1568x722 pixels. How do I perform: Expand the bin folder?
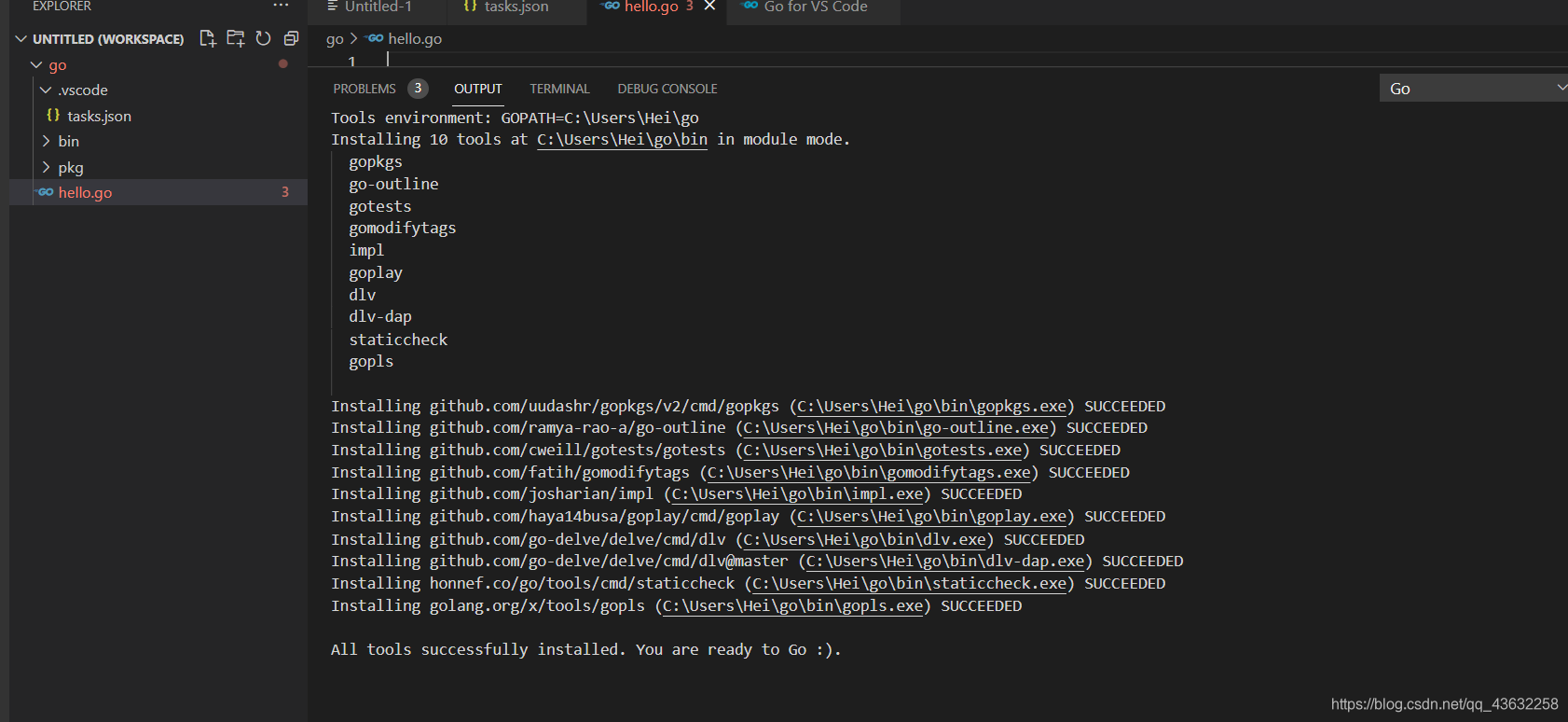point(46,141)
